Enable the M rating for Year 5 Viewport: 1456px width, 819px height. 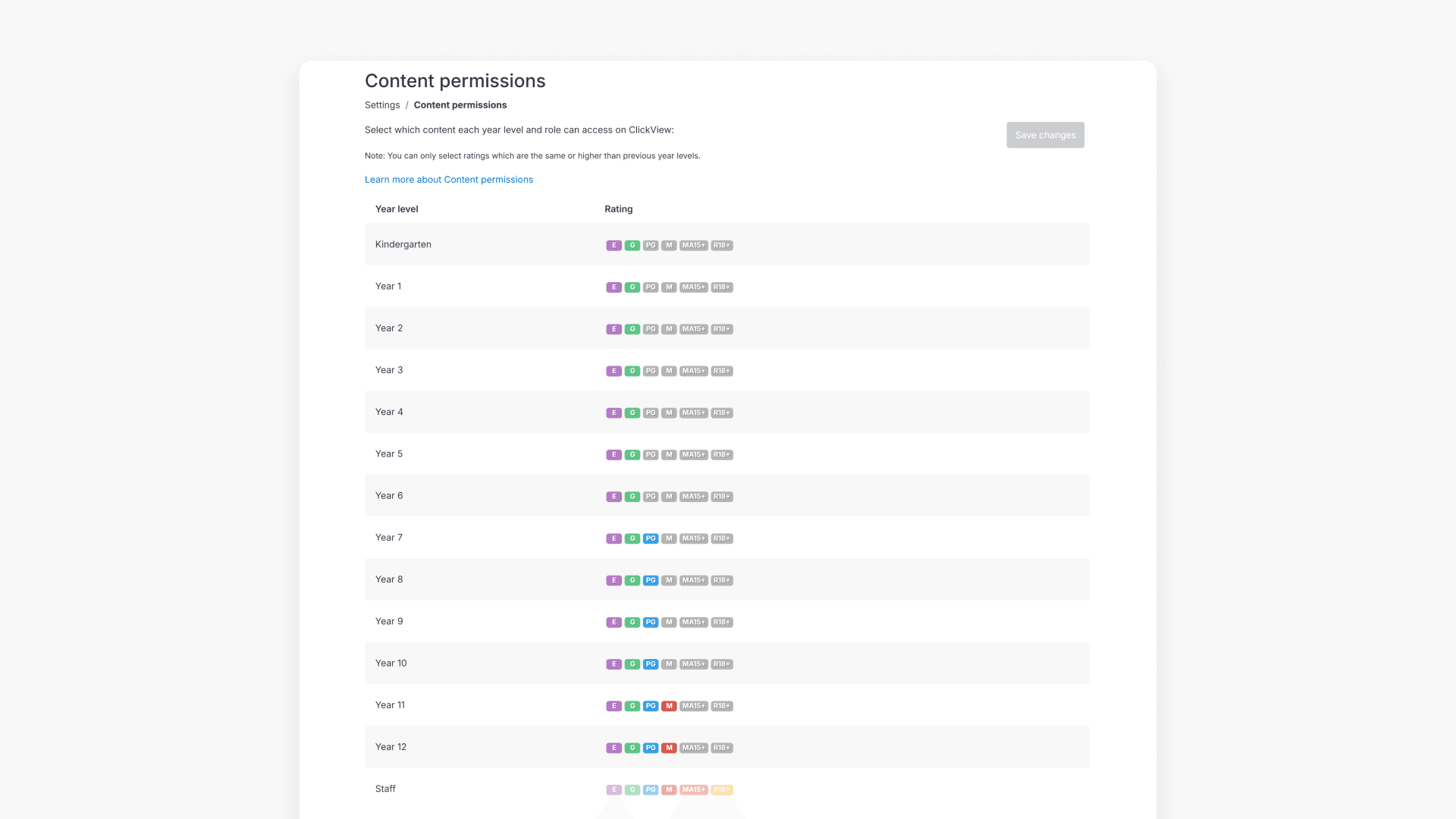(x=668, y=454)
